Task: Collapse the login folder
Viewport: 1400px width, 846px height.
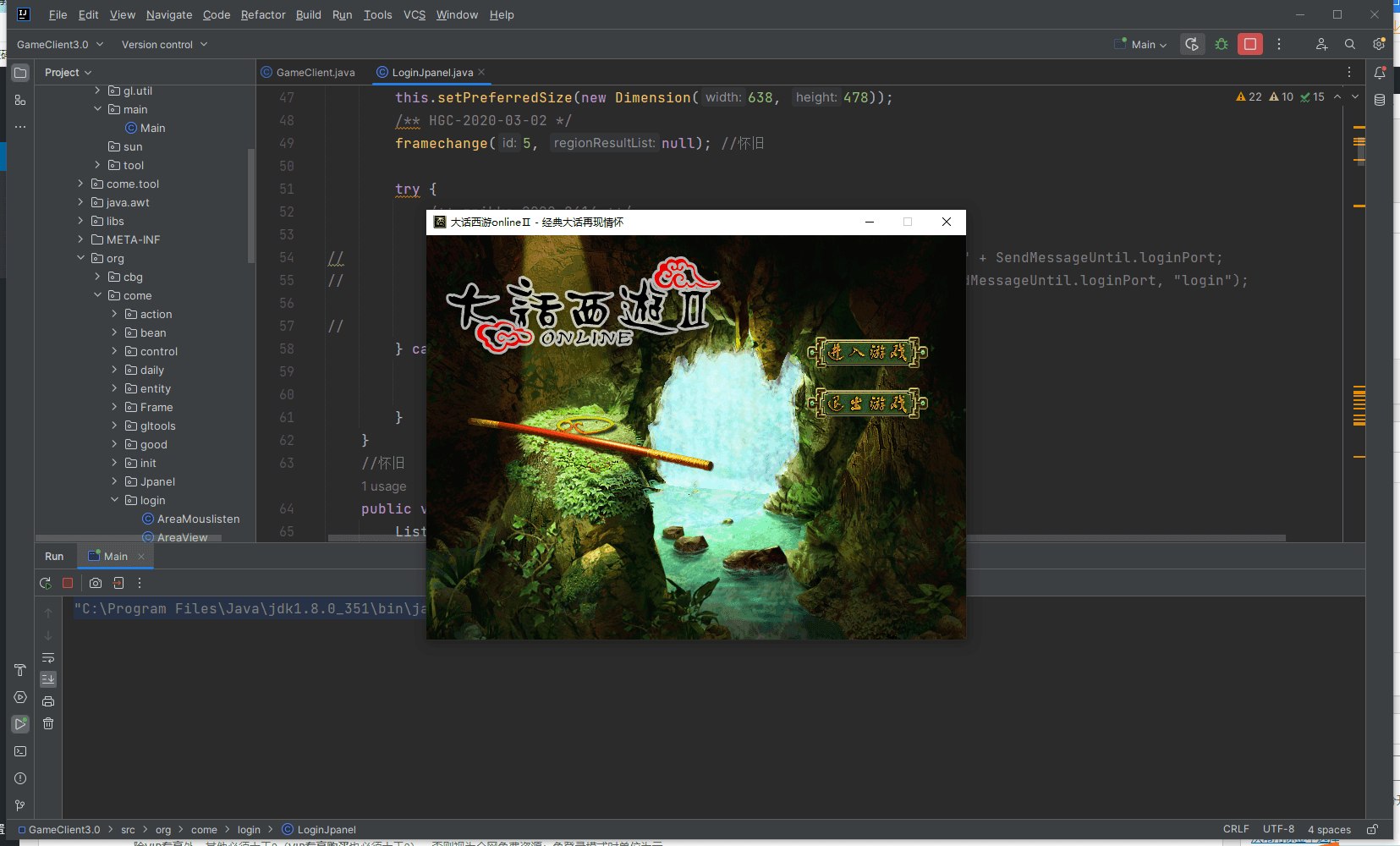Action: coord(114,500)
